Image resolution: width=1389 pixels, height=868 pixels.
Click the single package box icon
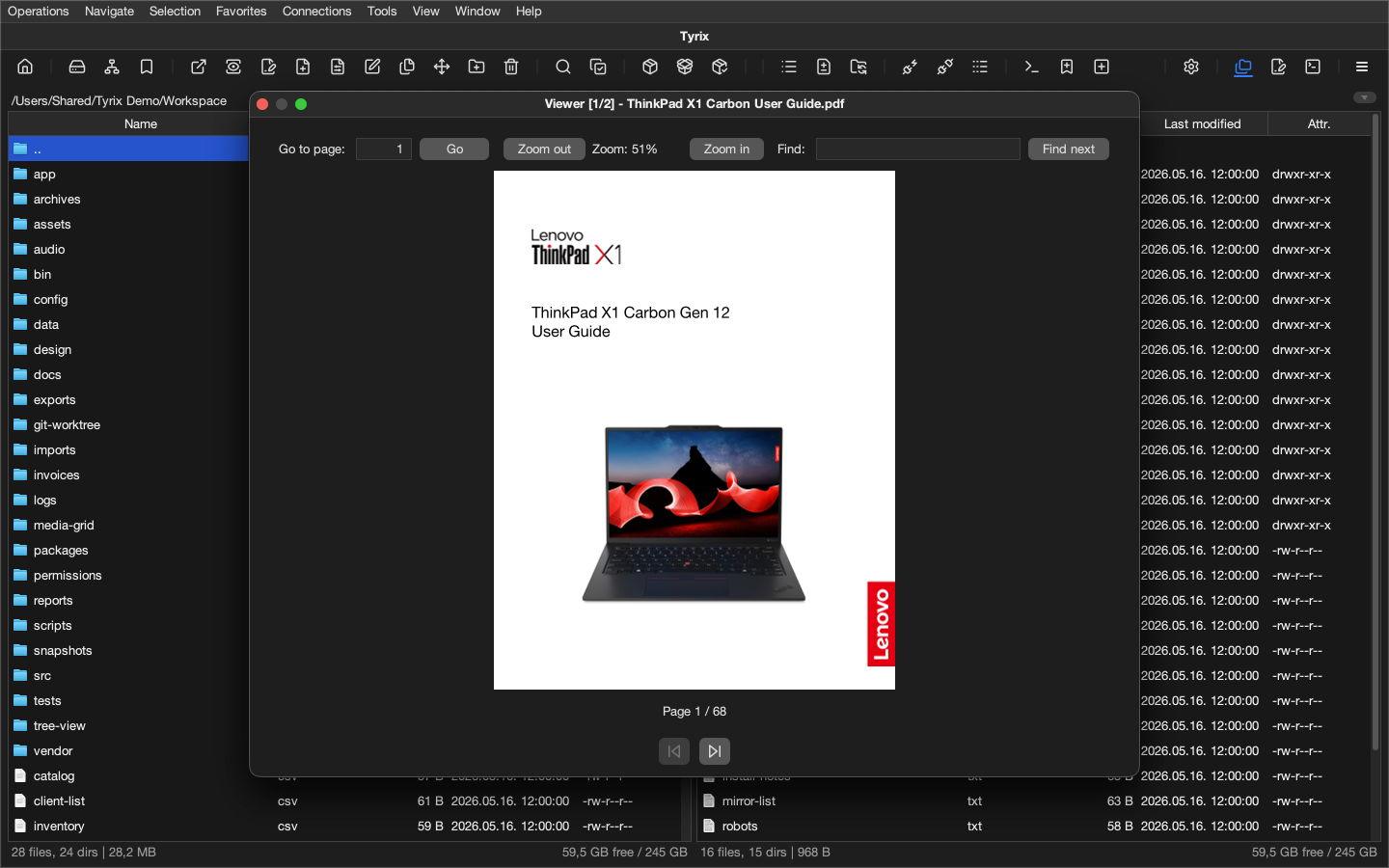point(650,67)
